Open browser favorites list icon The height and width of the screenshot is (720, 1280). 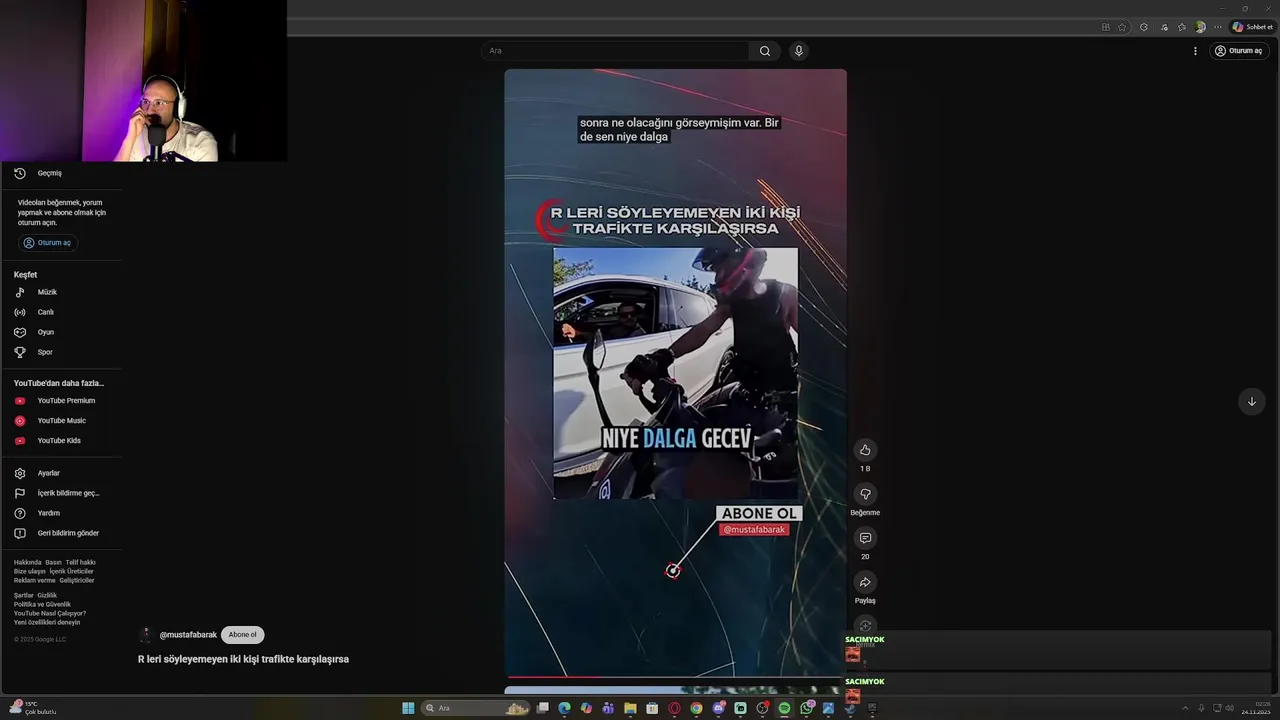tap(1182, 27)
